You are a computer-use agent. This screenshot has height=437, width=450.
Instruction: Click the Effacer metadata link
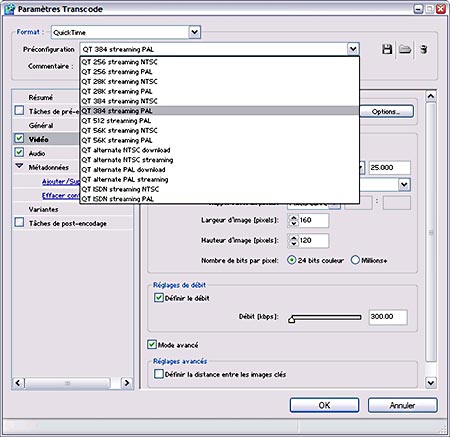(61, 195)
